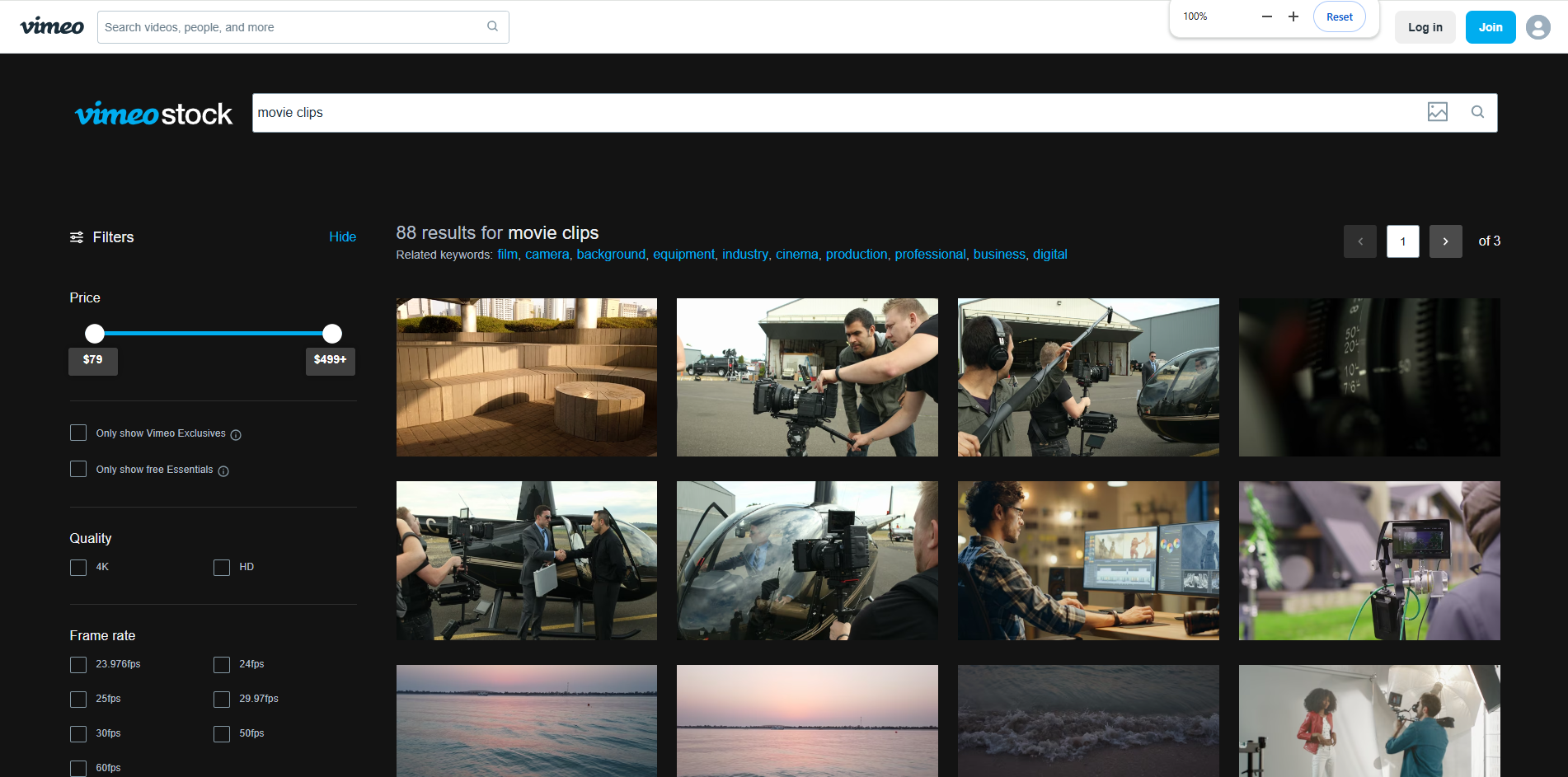This screenshot has width=1568, height=777.
Task: Enable the 4K quality checkbox
Action: (x=78, y=567)
